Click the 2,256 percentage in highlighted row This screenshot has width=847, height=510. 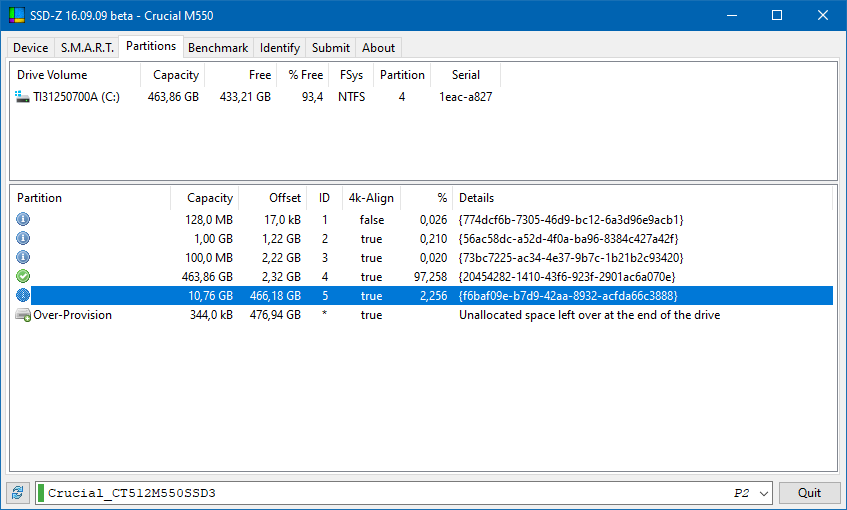433,296
